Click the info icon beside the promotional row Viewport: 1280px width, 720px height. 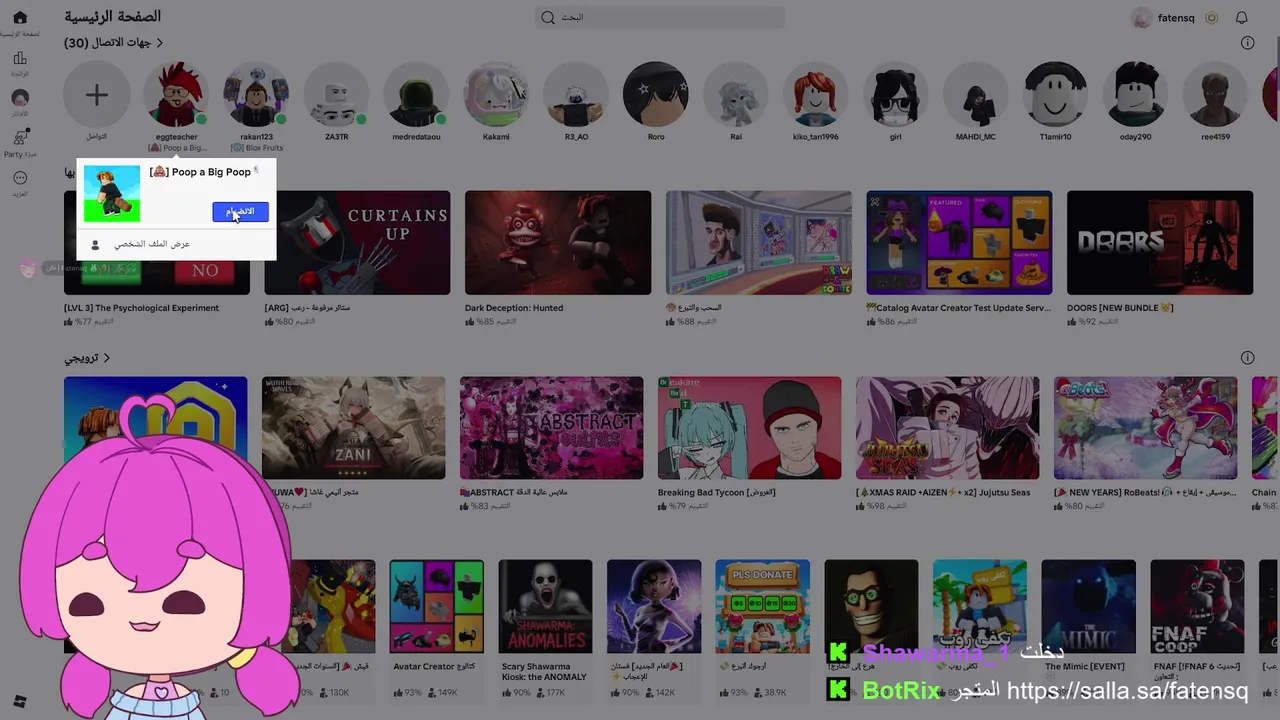pos(1247,358)
